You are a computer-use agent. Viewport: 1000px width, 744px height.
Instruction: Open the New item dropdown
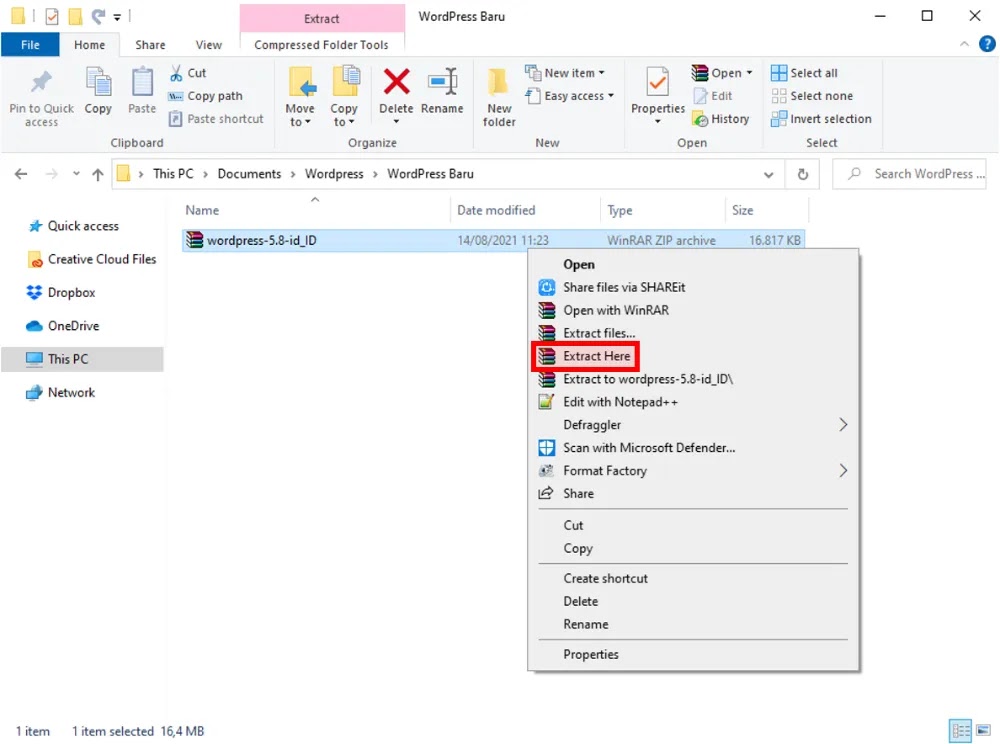click(x=564, y=73)
